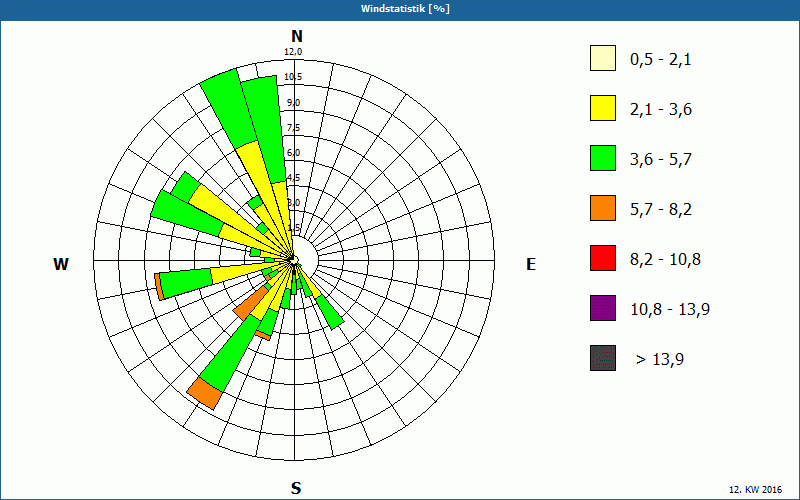Click the orange tip of the longest south-southwest bar

click(x=205, y=393)
